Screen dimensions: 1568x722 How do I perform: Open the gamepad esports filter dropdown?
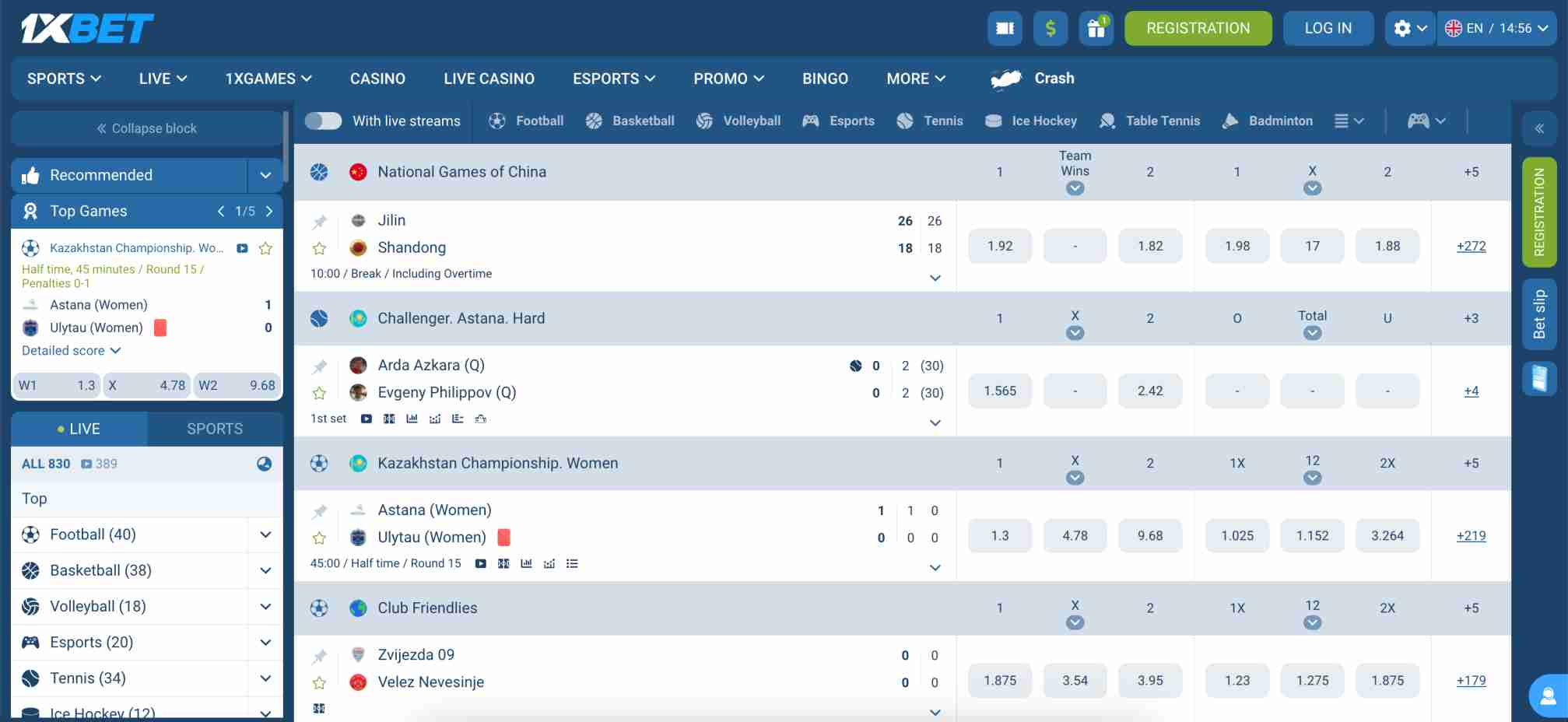[1426, 121]
